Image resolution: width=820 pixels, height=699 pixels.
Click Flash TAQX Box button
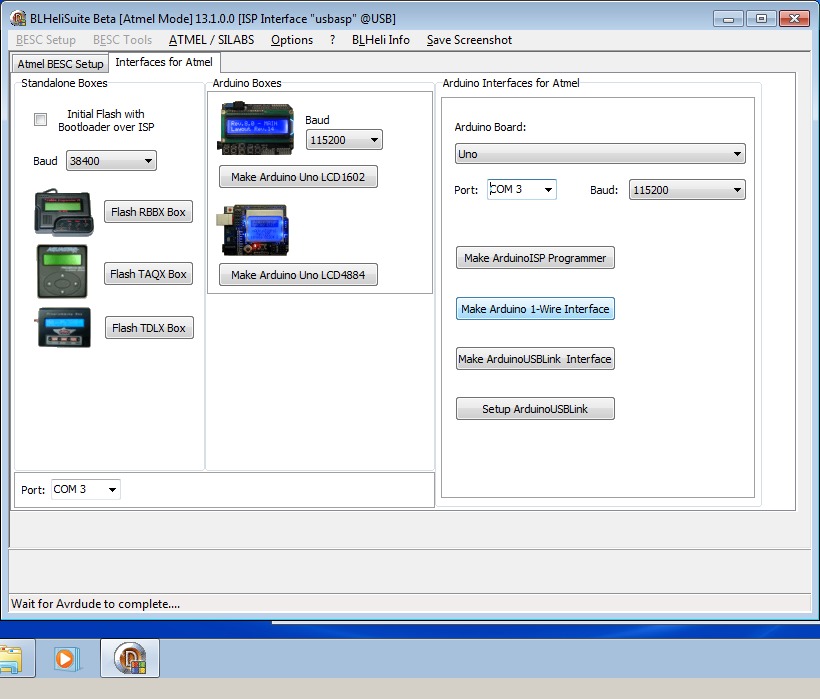(149, 274)
